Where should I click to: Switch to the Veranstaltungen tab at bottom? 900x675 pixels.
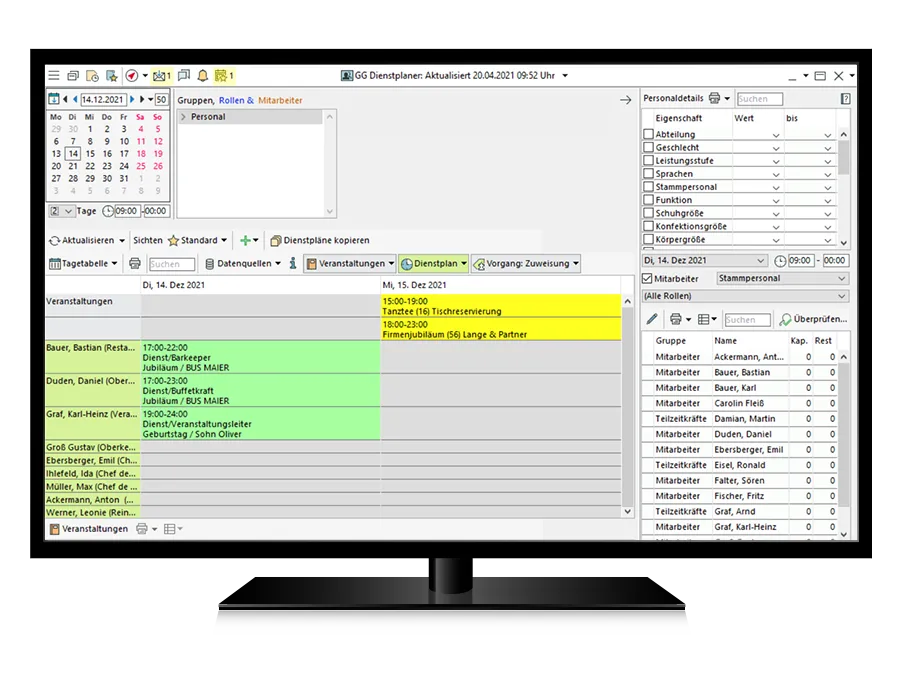pyautogui.click(x=88, y=528)
